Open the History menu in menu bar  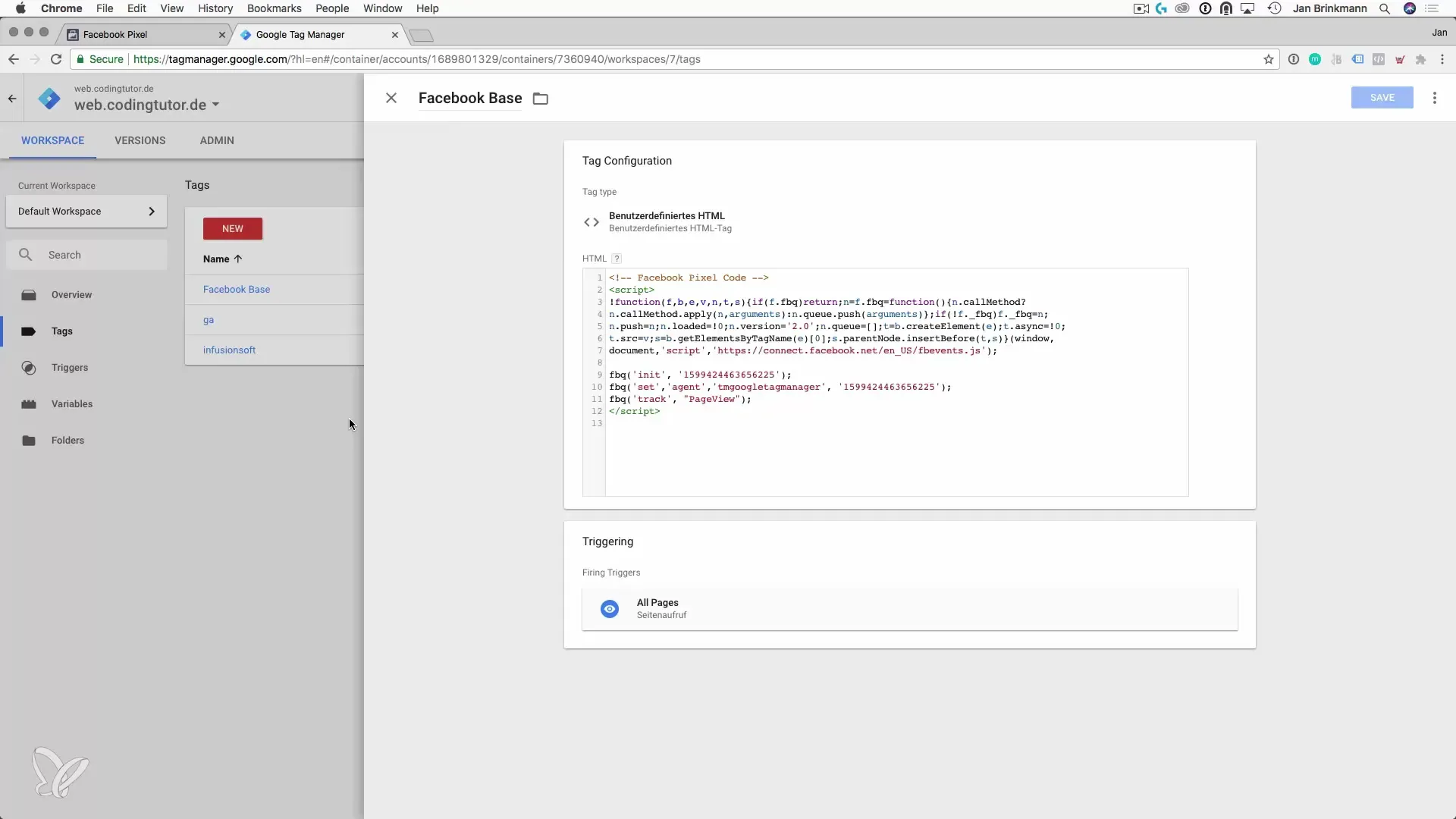click(215, 8)
